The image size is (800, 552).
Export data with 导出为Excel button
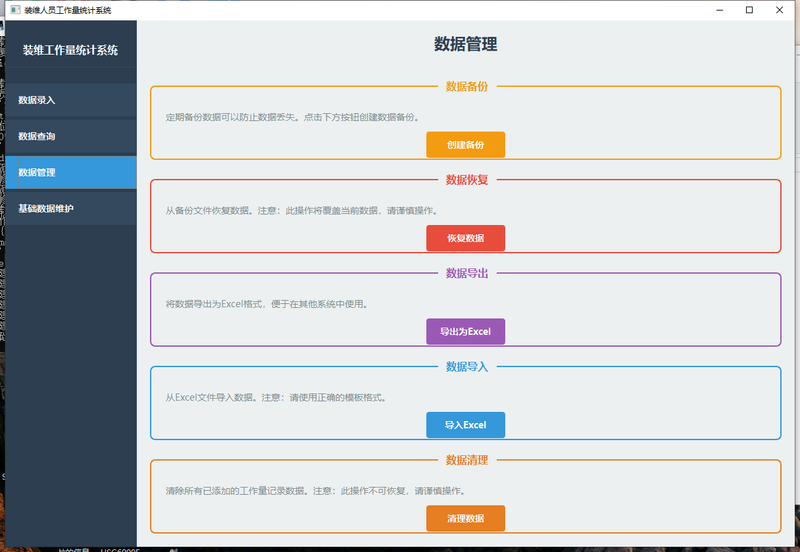tap(465, 331)
